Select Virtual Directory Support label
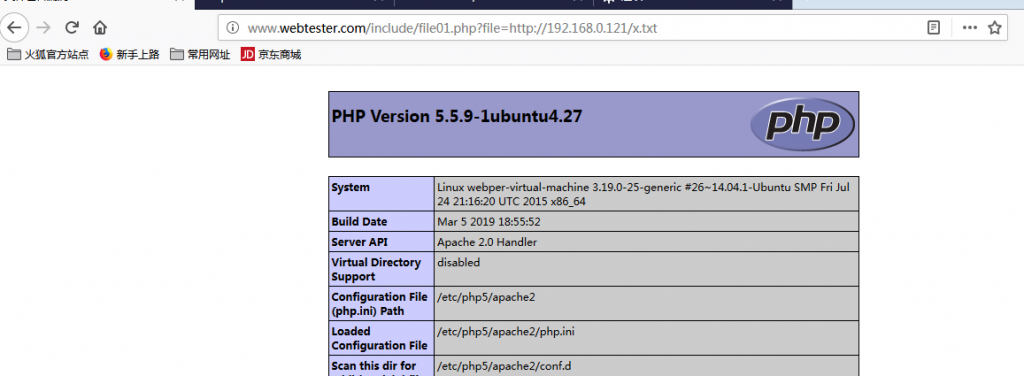The image size is (1024, 376). (x=376, y=270)
